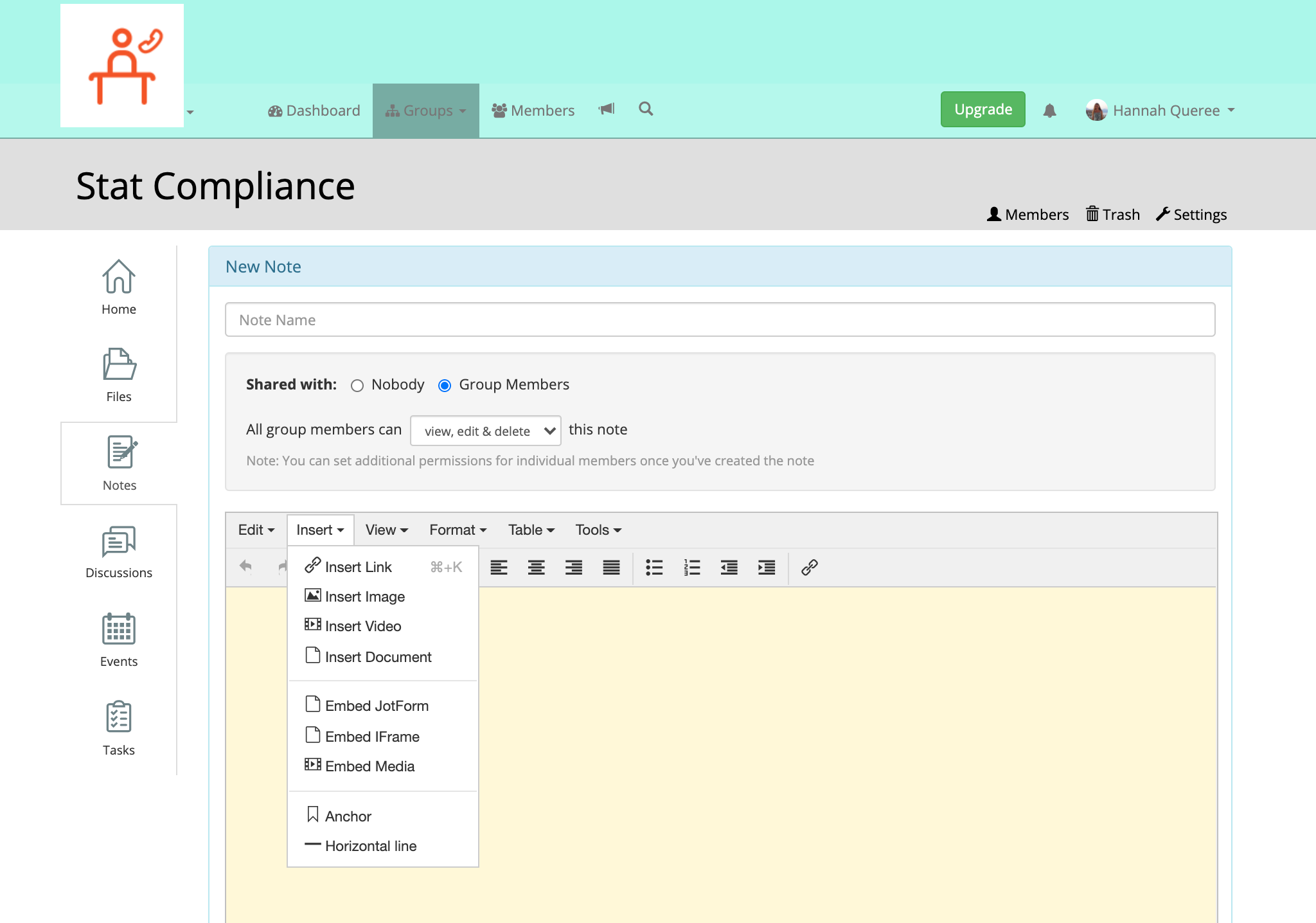Open the notifications bell
Image resolution: width=1316 pixels, height=923 pixels.
(1049, 111)
